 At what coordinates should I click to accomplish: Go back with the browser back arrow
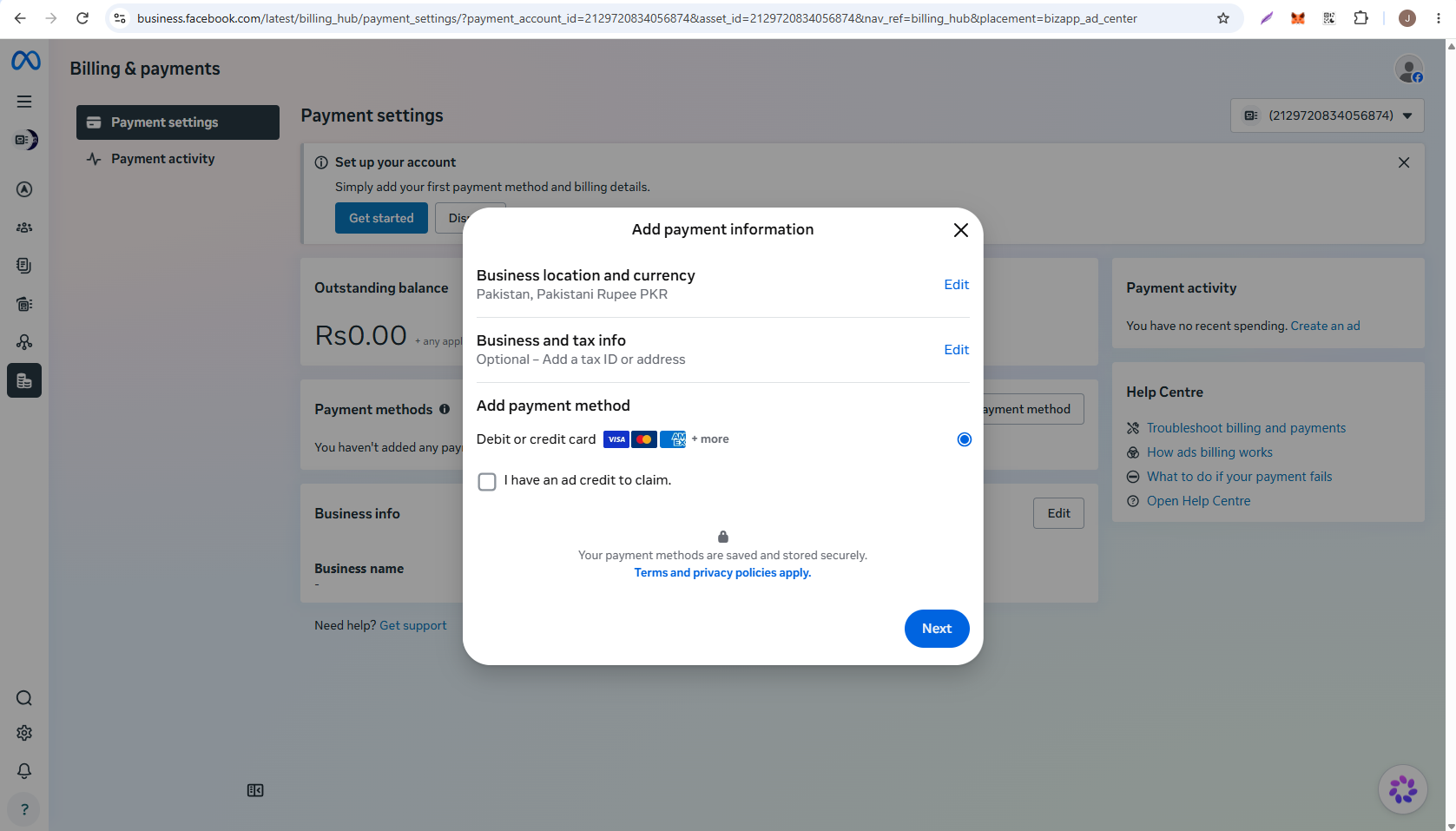click(20, 18)
